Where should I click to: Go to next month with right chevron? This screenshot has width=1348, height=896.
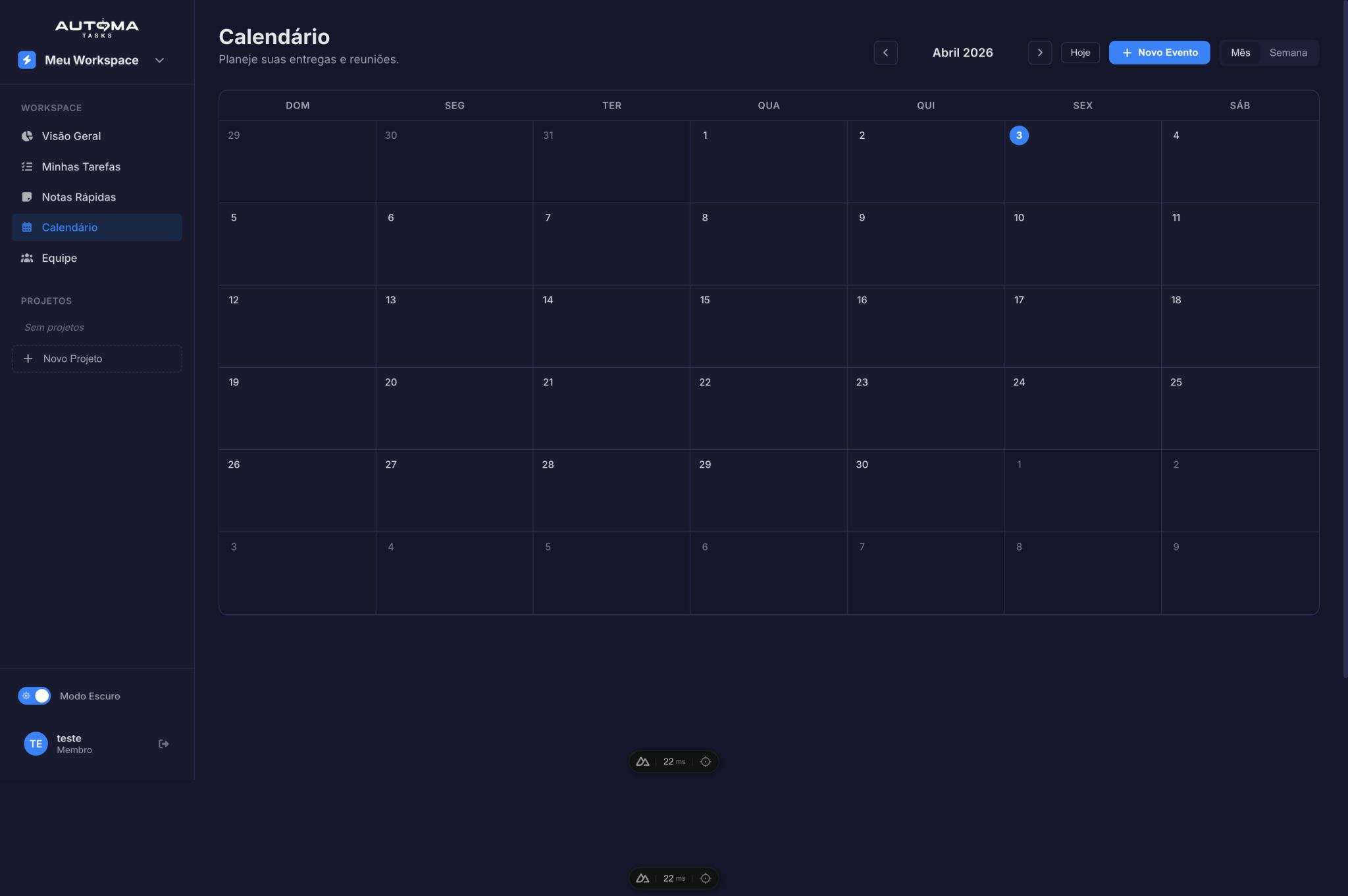coord(1040,53)
